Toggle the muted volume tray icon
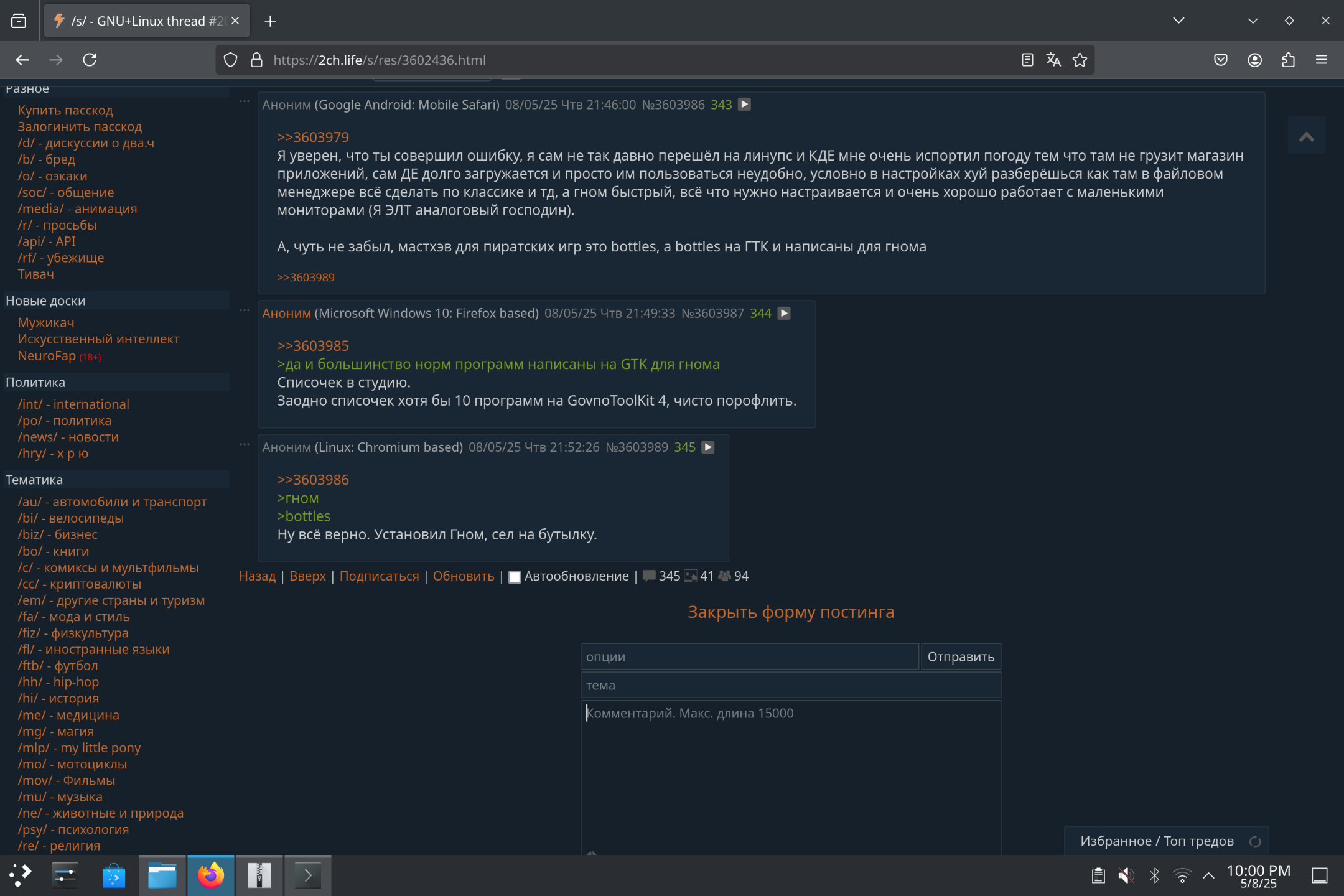 click(x=1126, y=875)
